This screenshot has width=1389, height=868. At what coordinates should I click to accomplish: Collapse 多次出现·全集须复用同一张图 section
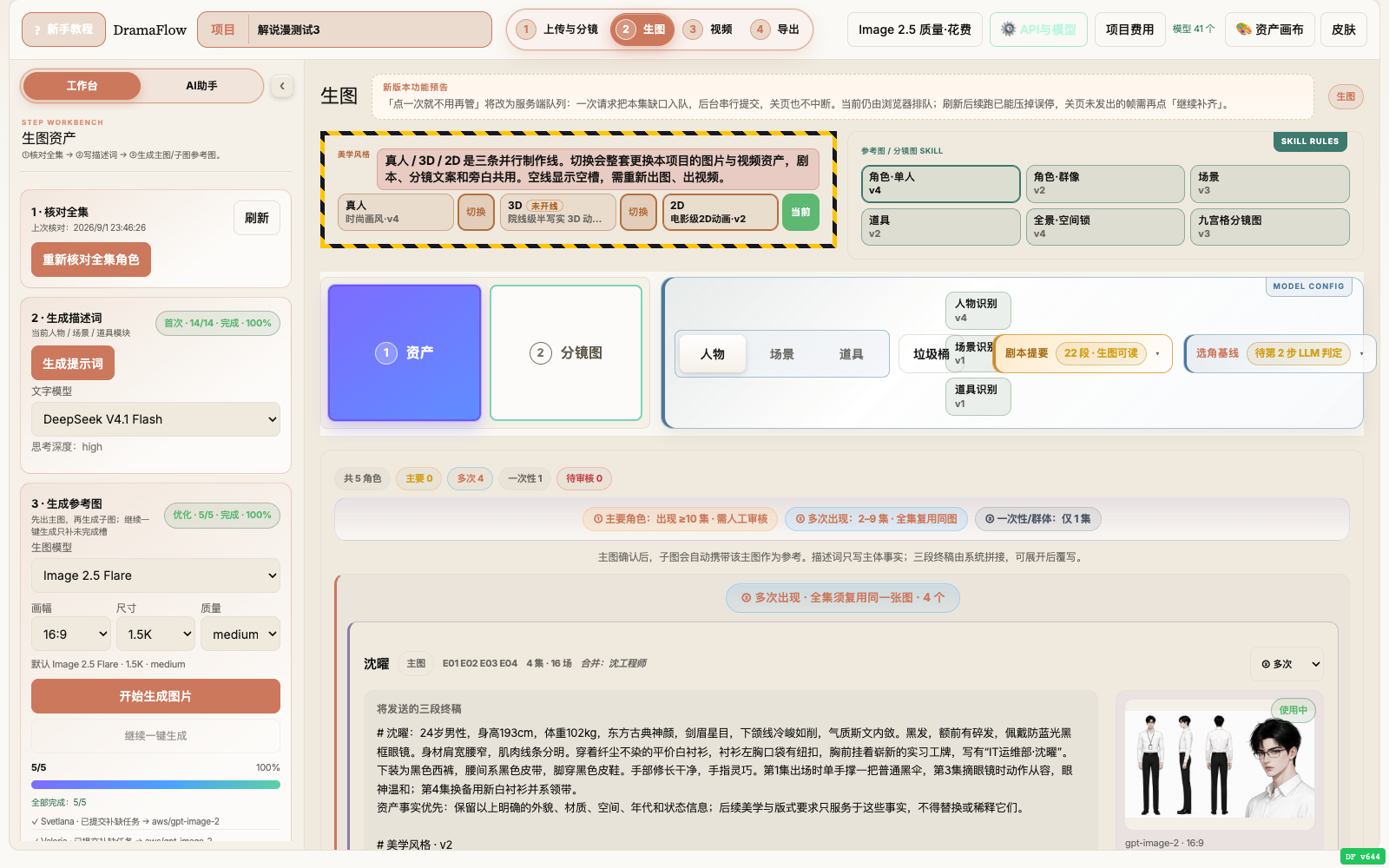coord(842,598)
